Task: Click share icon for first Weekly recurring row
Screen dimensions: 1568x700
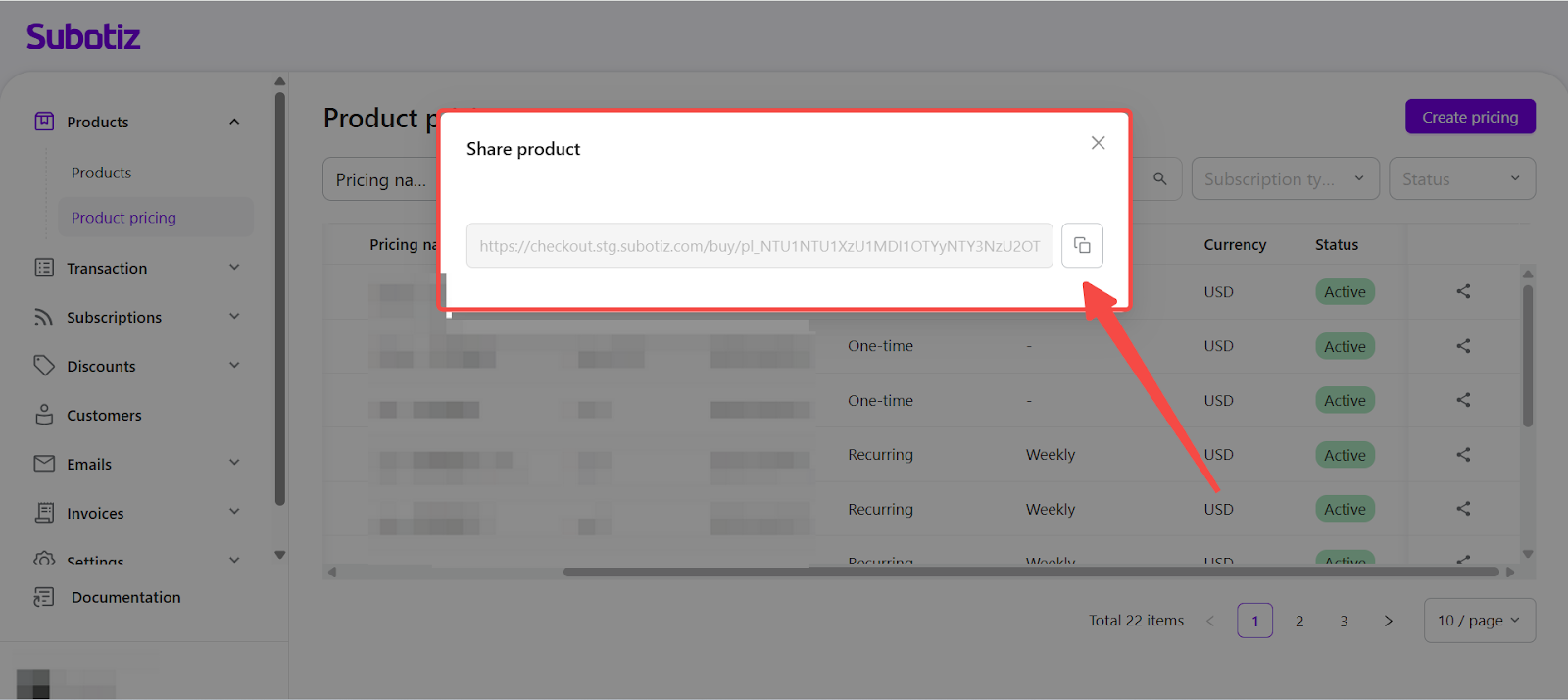Action: tap(1463, 455)
